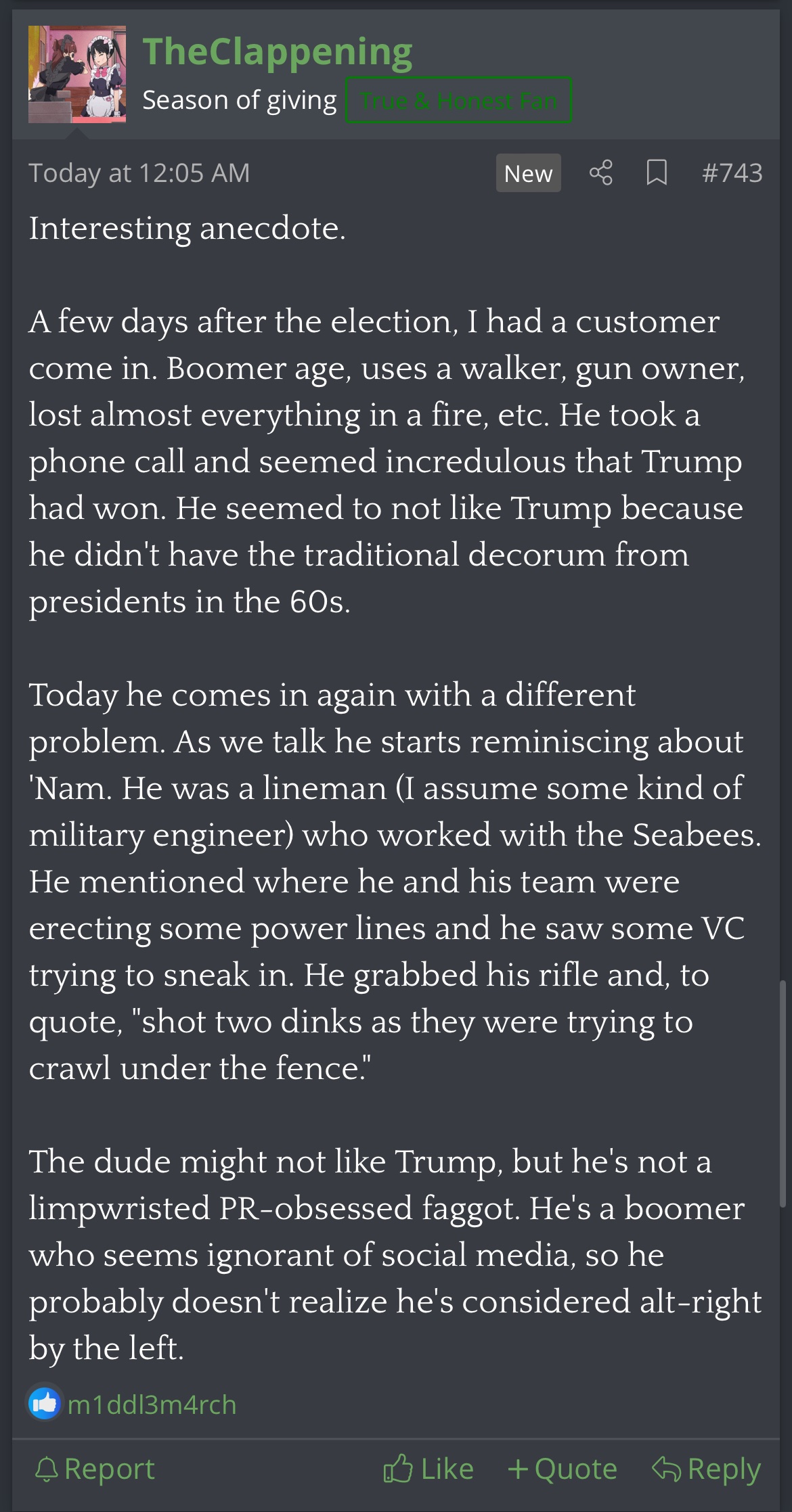This screenshot has width=792, height=1512.
Task: Click the 'New' post indicator badge
Action: (528, 173)
